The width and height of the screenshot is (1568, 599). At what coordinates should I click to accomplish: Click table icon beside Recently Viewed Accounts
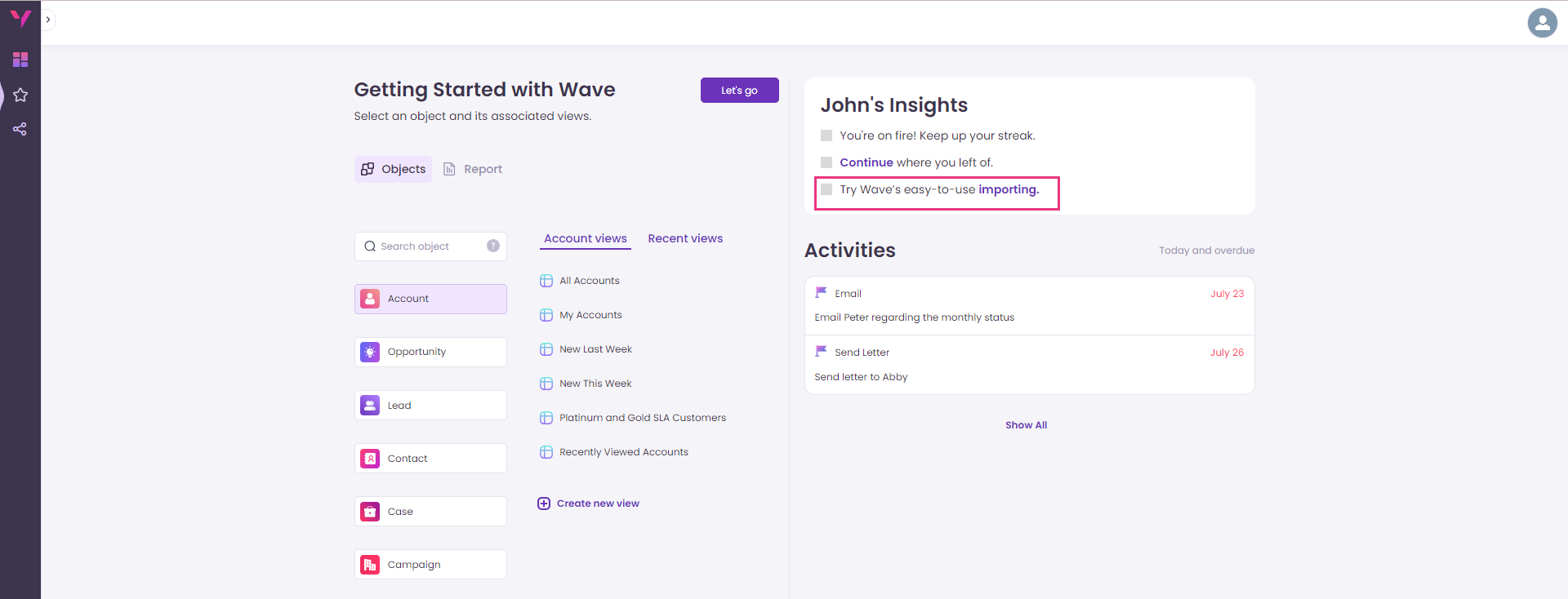pyautogui.click(x=546, y=452)
